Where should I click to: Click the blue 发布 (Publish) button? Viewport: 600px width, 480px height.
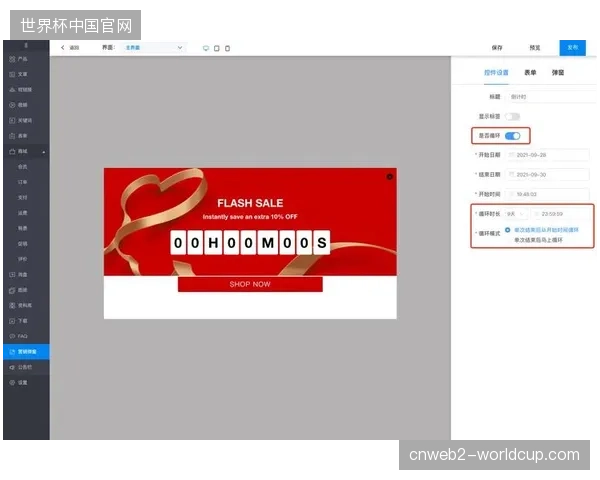point(572,47)
